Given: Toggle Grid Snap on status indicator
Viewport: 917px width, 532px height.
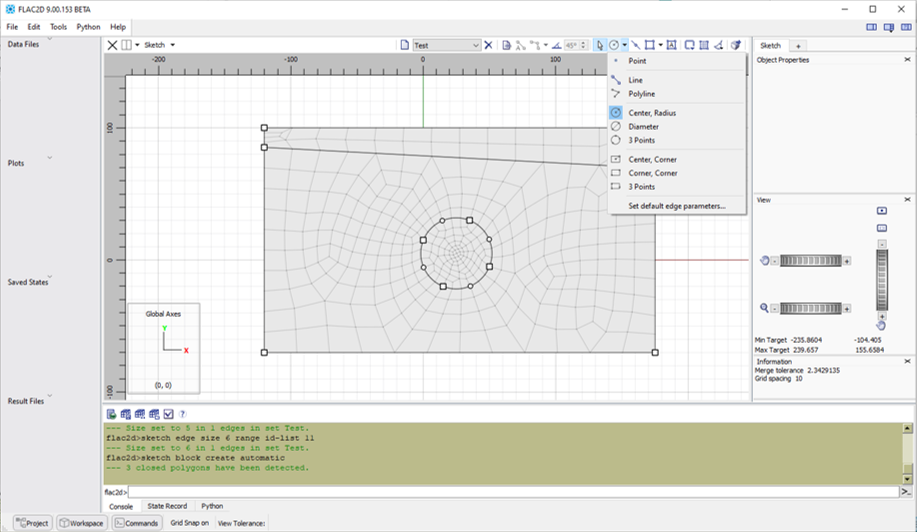Looking at the screenshot, I should coord(189,523).
